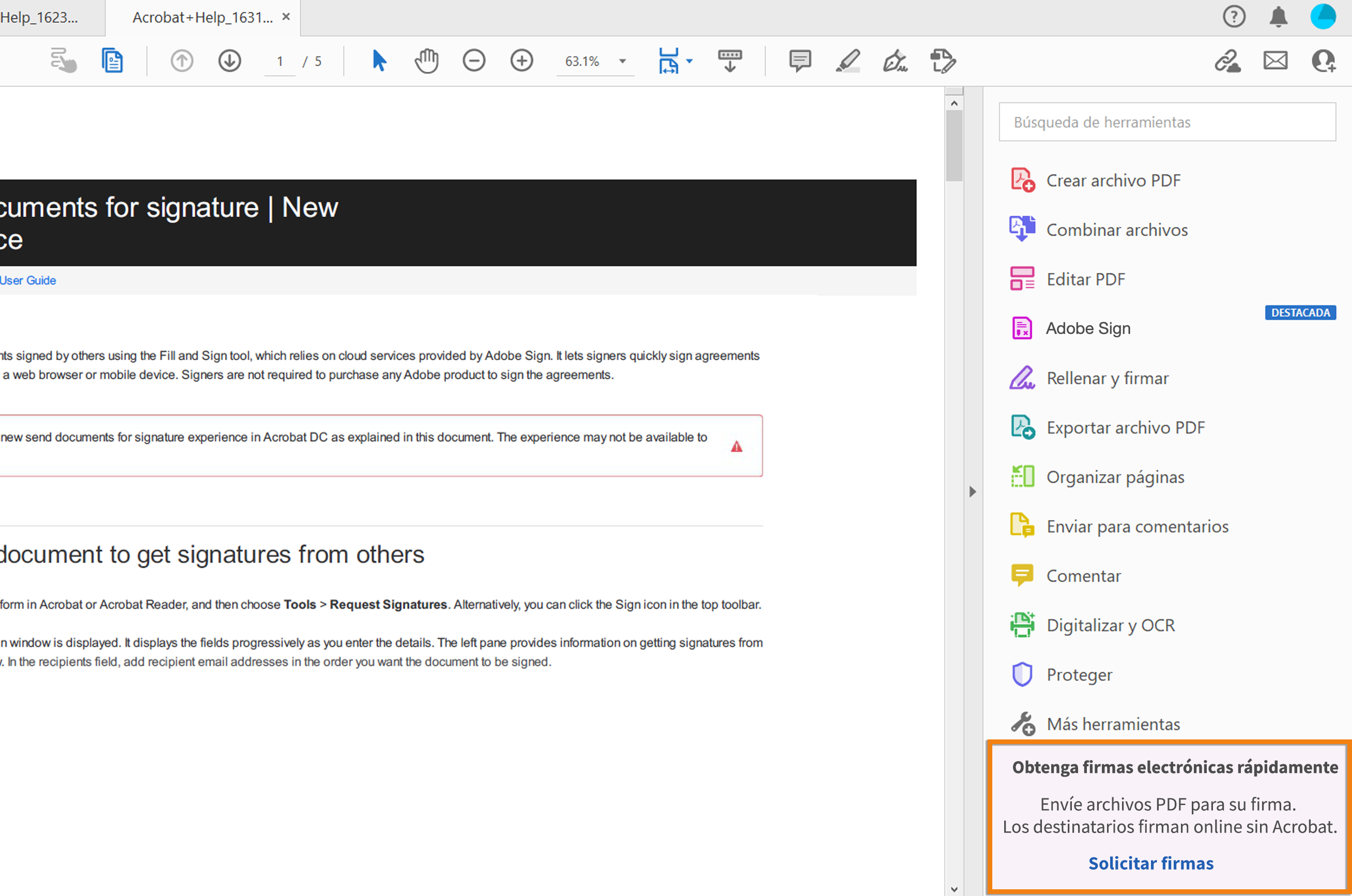This screenshot has width=1352, height=896.
Task: Click the zoom in plus icon
Action: pos(521,60)
